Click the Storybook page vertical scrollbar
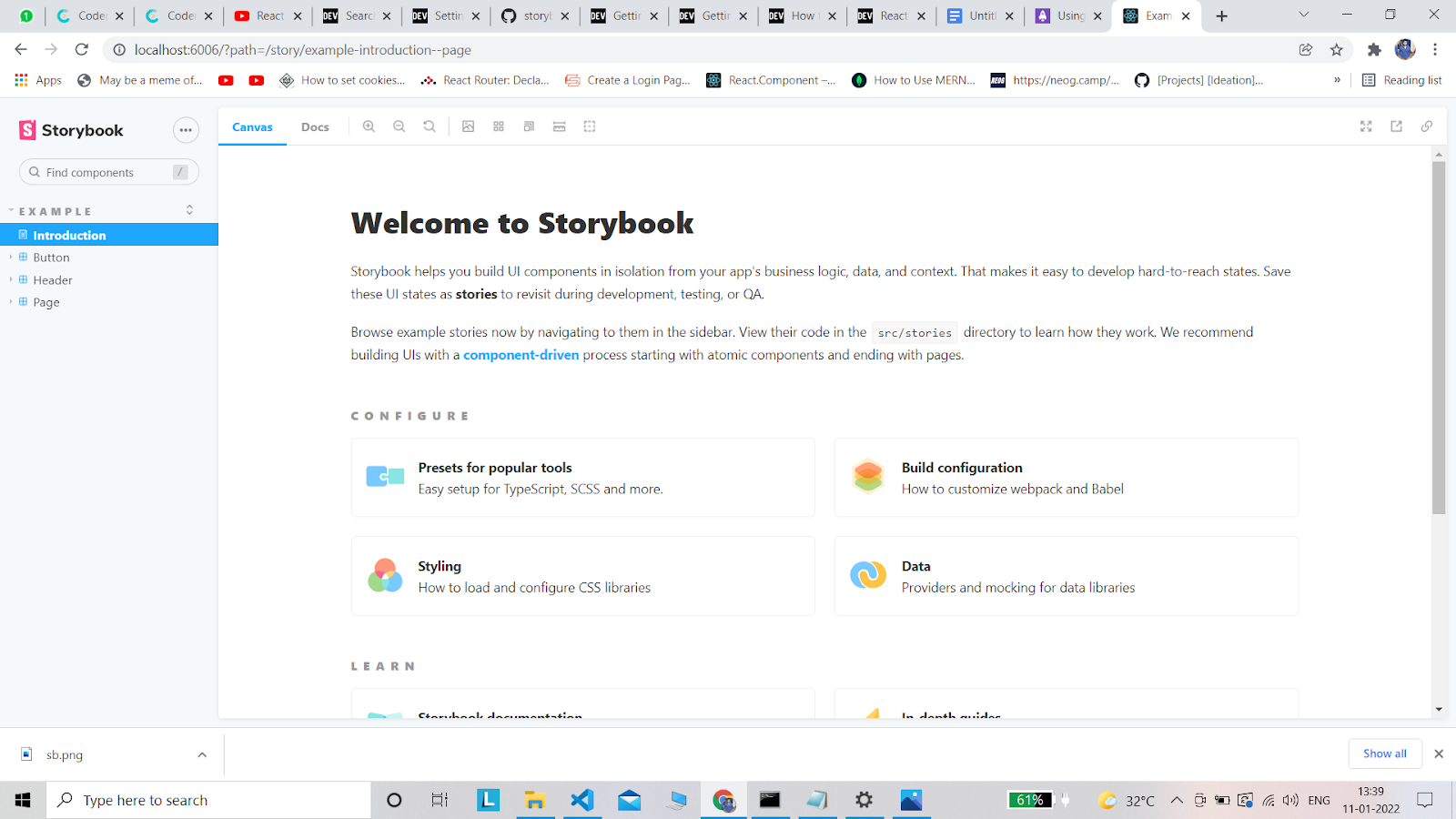 pyautogui.click(x=1439, y=338)
